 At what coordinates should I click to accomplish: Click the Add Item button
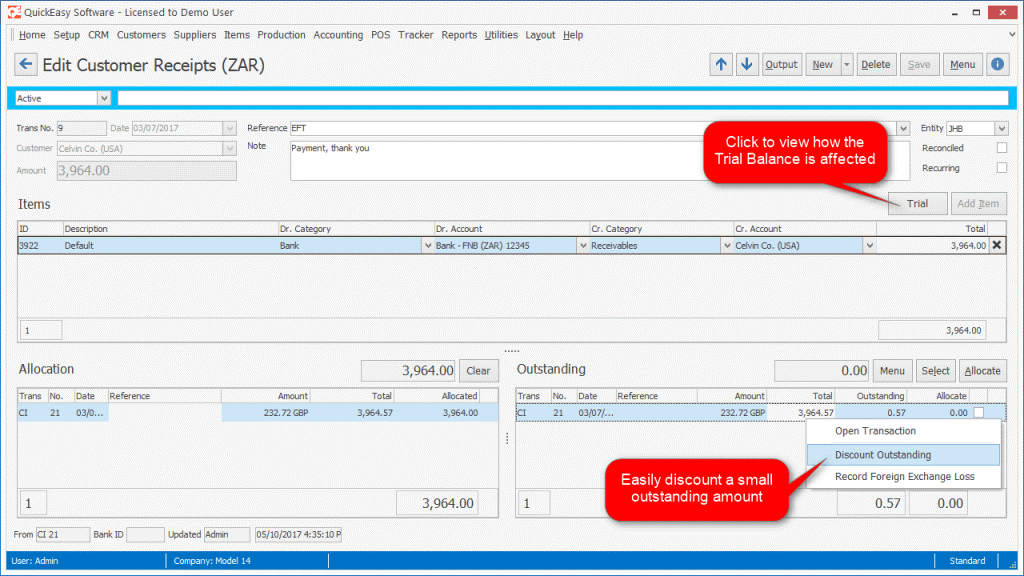point(978,204)
